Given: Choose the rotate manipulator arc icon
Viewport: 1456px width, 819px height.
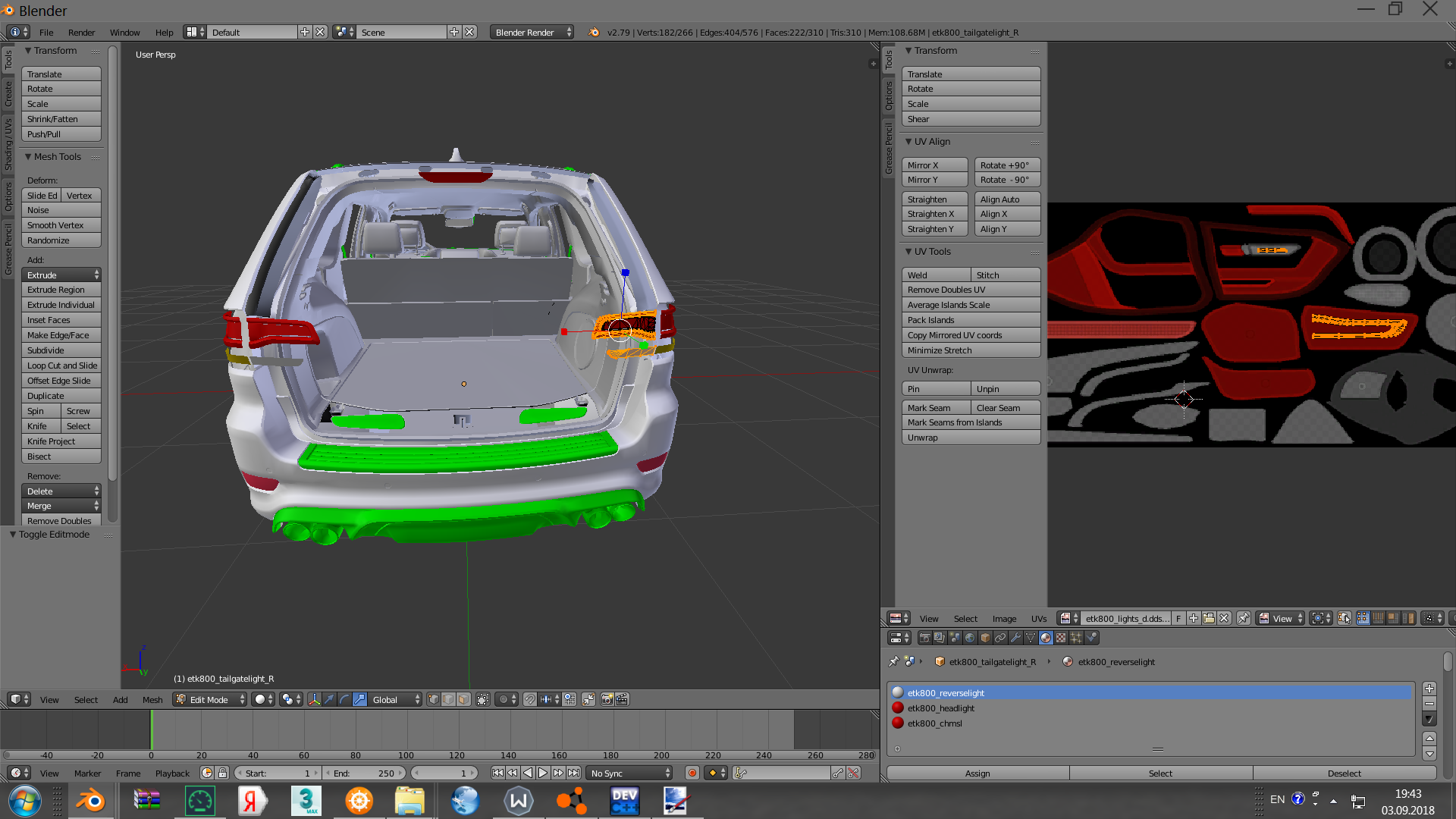Looking at the screenshot, I should [344, 699].
